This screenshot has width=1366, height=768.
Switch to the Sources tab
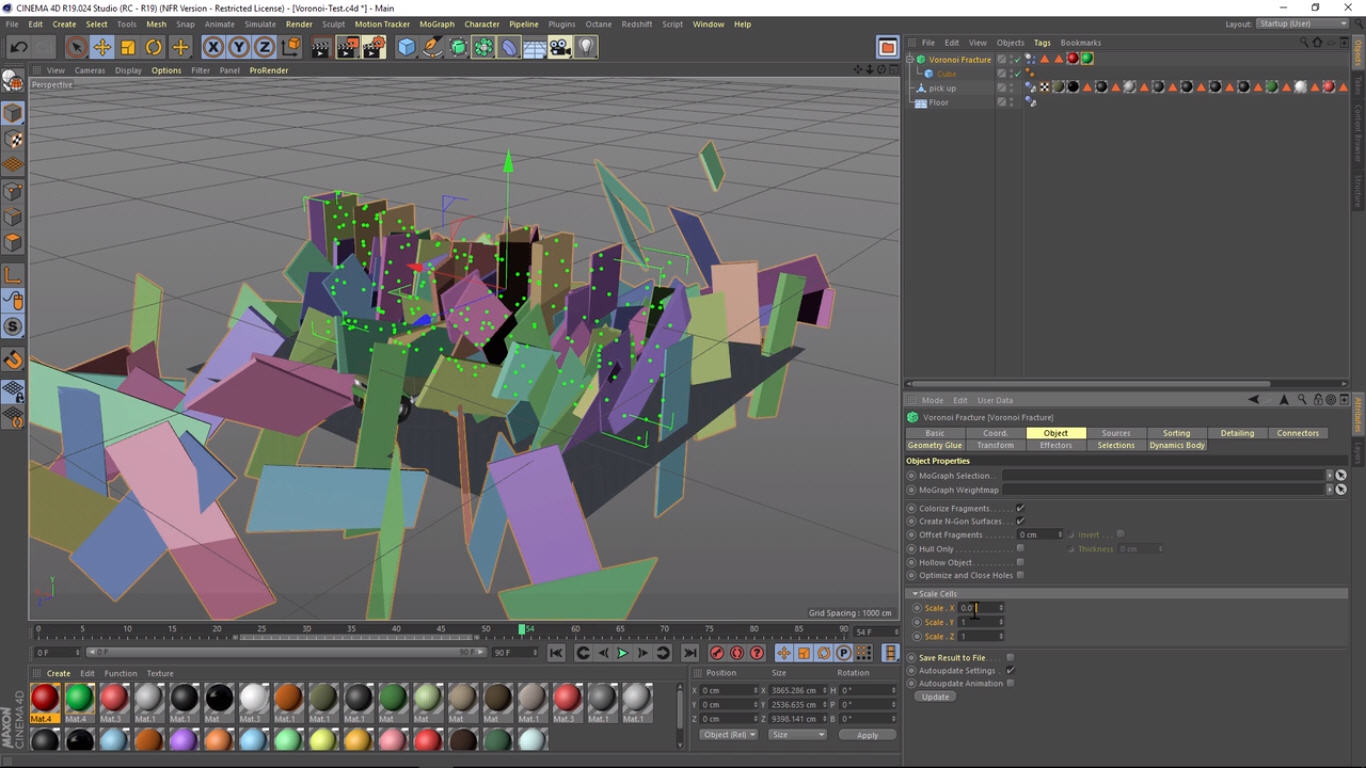pyautogui.click(x=1116, y=433)
